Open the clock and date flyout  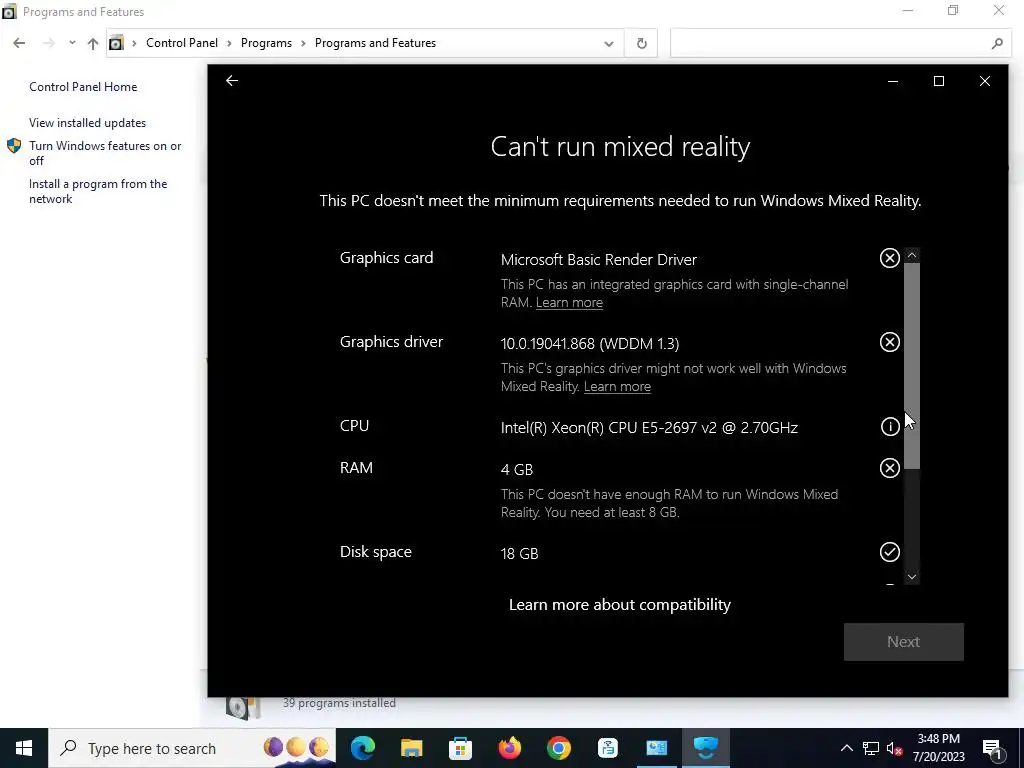[938, 748]
